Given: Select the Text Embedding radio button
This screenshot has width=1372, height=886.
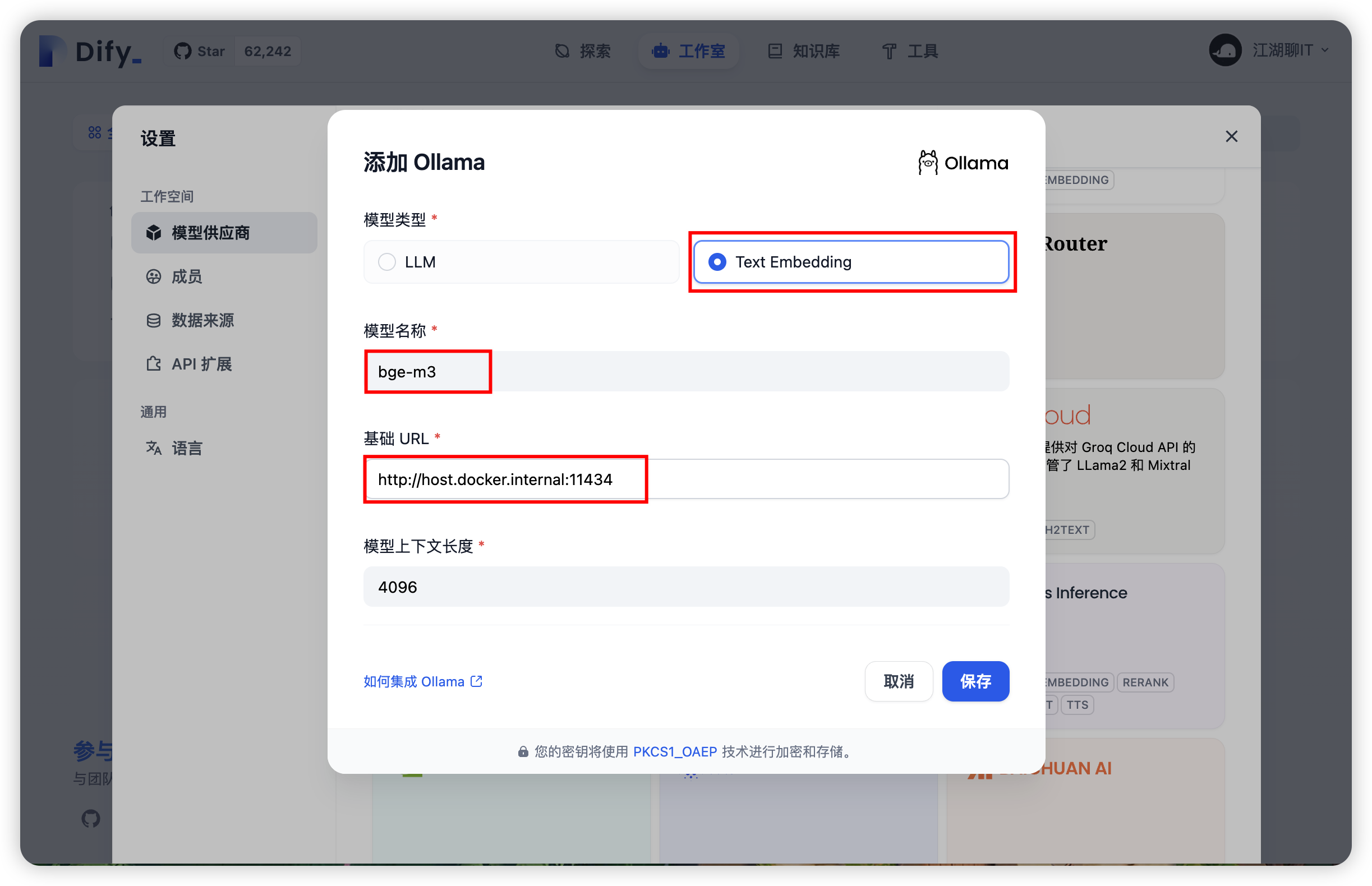Looking at the screenshot, I should 719,261.
